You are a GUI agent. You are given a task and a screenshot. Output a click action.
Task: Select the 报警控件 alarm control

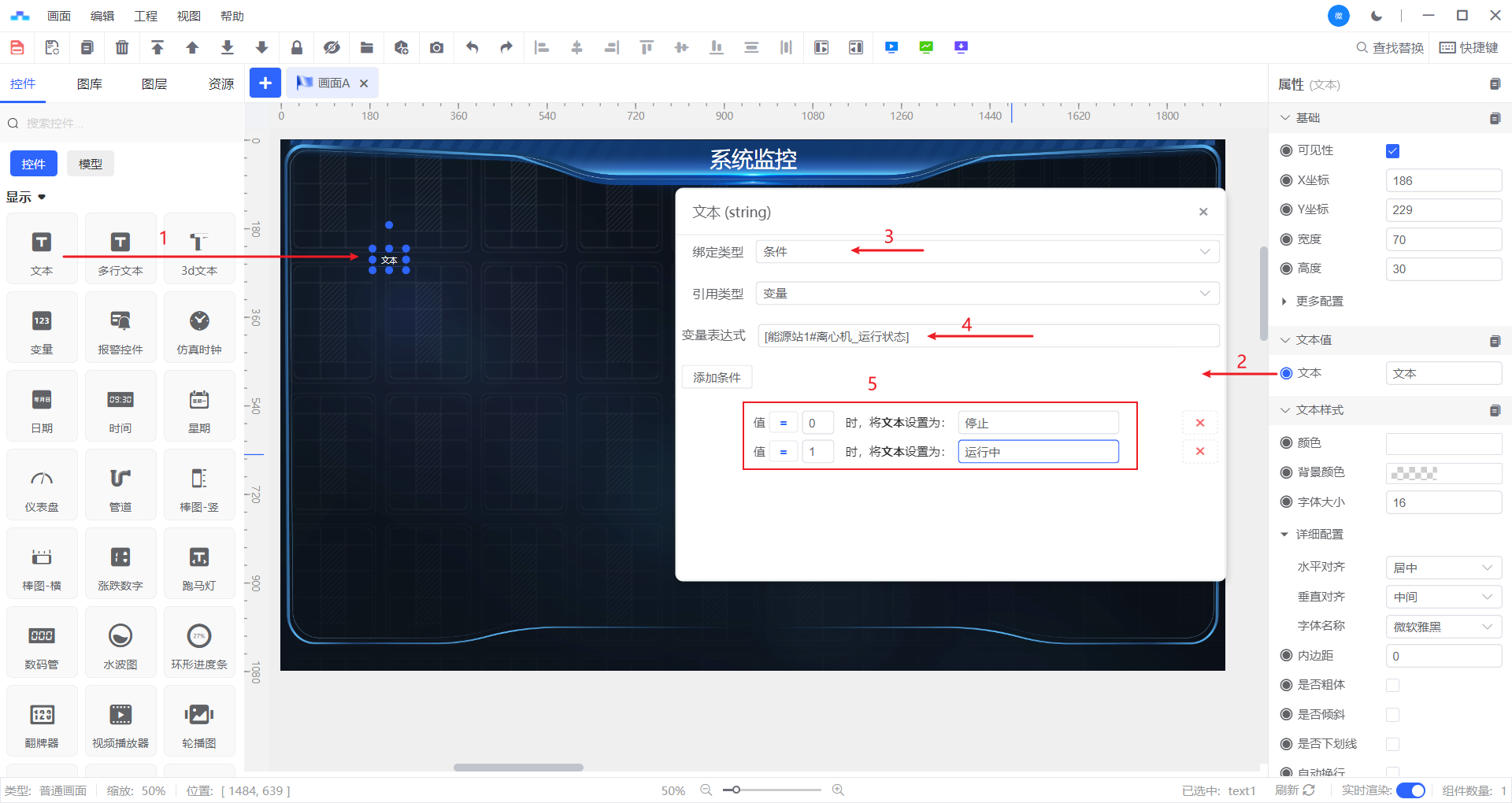tap(120, 327)
